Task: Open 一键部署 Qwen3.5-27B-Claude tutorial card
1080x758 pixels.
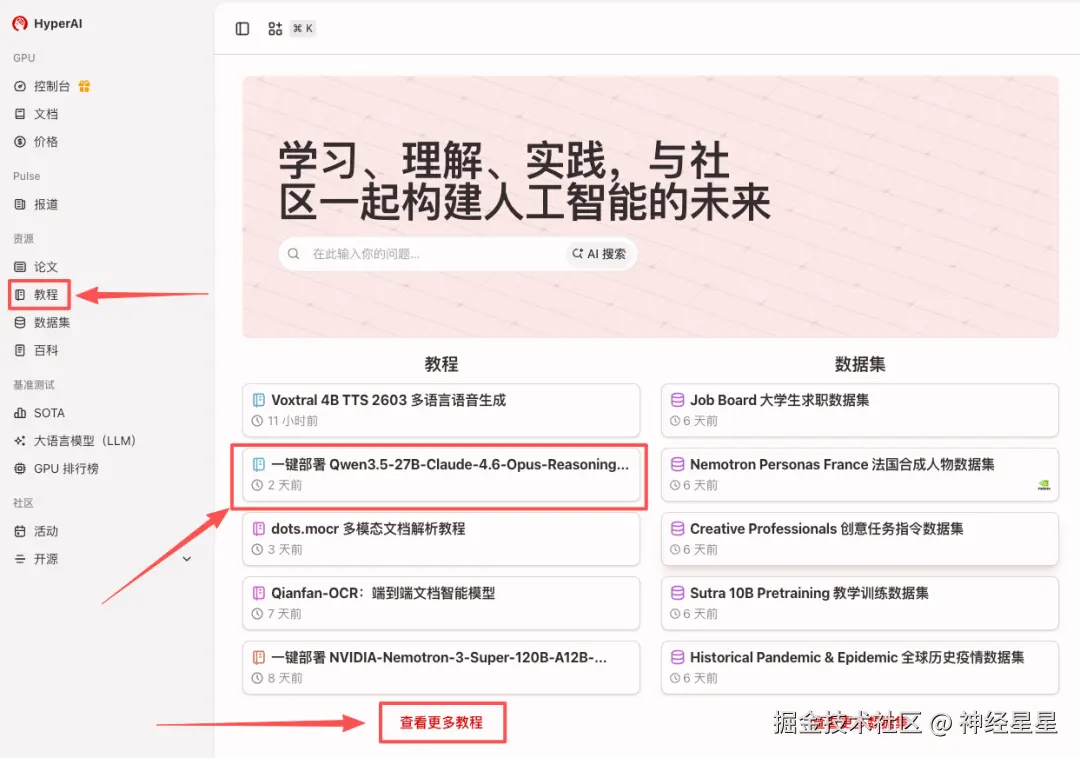Action: tap(442, 474)
